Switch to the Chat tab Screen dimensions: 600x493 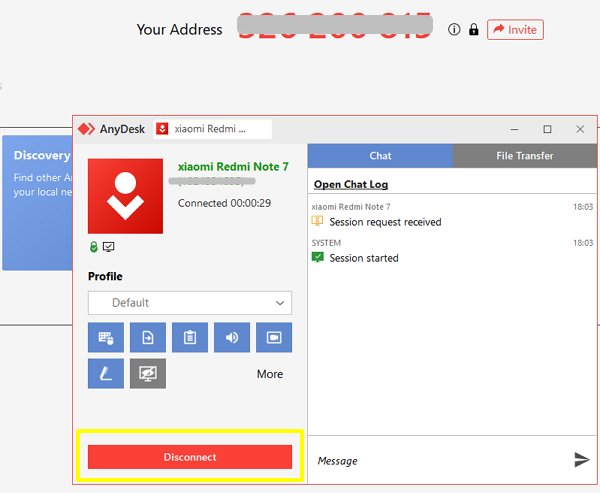click(380, 156)
